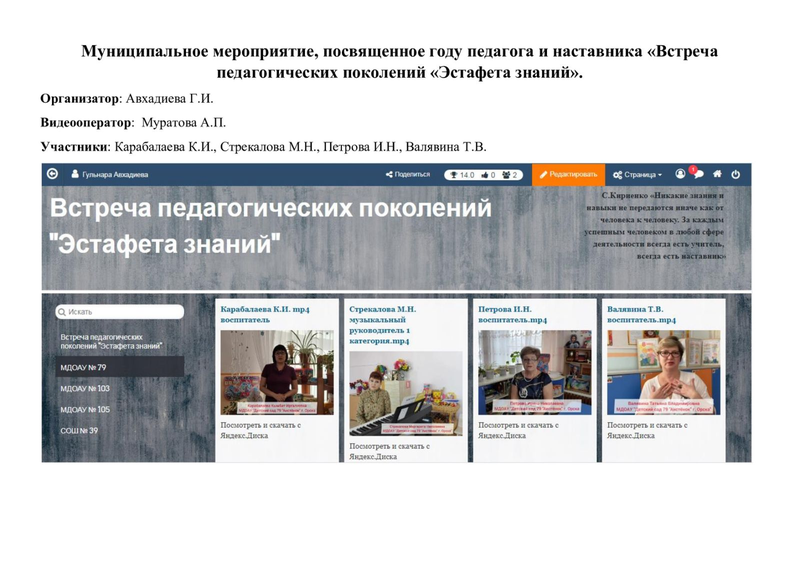Go to the home page icon

tap(717, 174)
